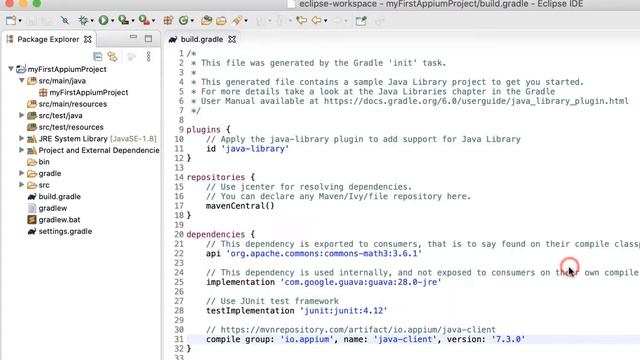Collapse the myFirstAppiumProject project node

click(x=11, y=69)
